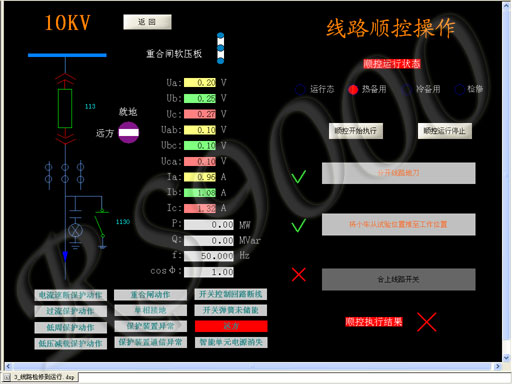Click the horizontal scrollbar right arrow
The image size is (512, 384).
[x=498, y=366]
